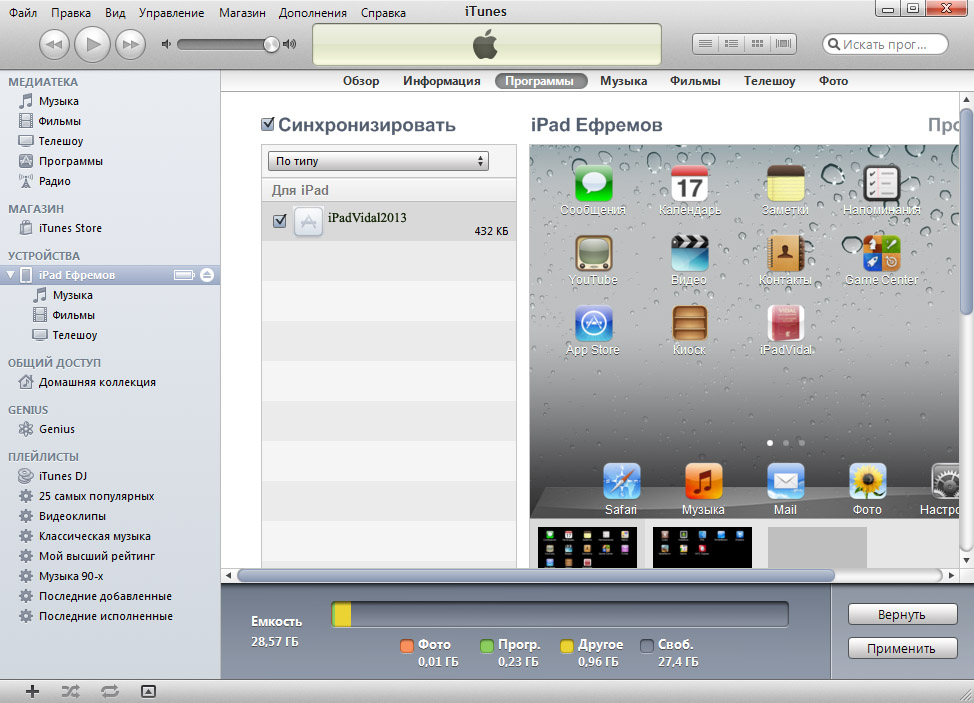This screenshot has height=703, width=974.
Task: Click the Mail dock icon
Action: click(786, 481)
